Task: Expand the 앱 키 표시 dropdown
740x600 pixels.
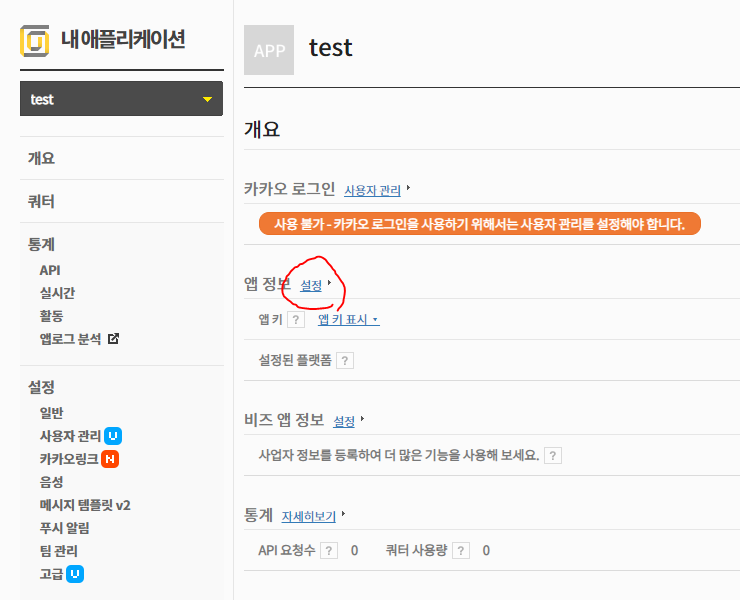Action: (348, 320)
